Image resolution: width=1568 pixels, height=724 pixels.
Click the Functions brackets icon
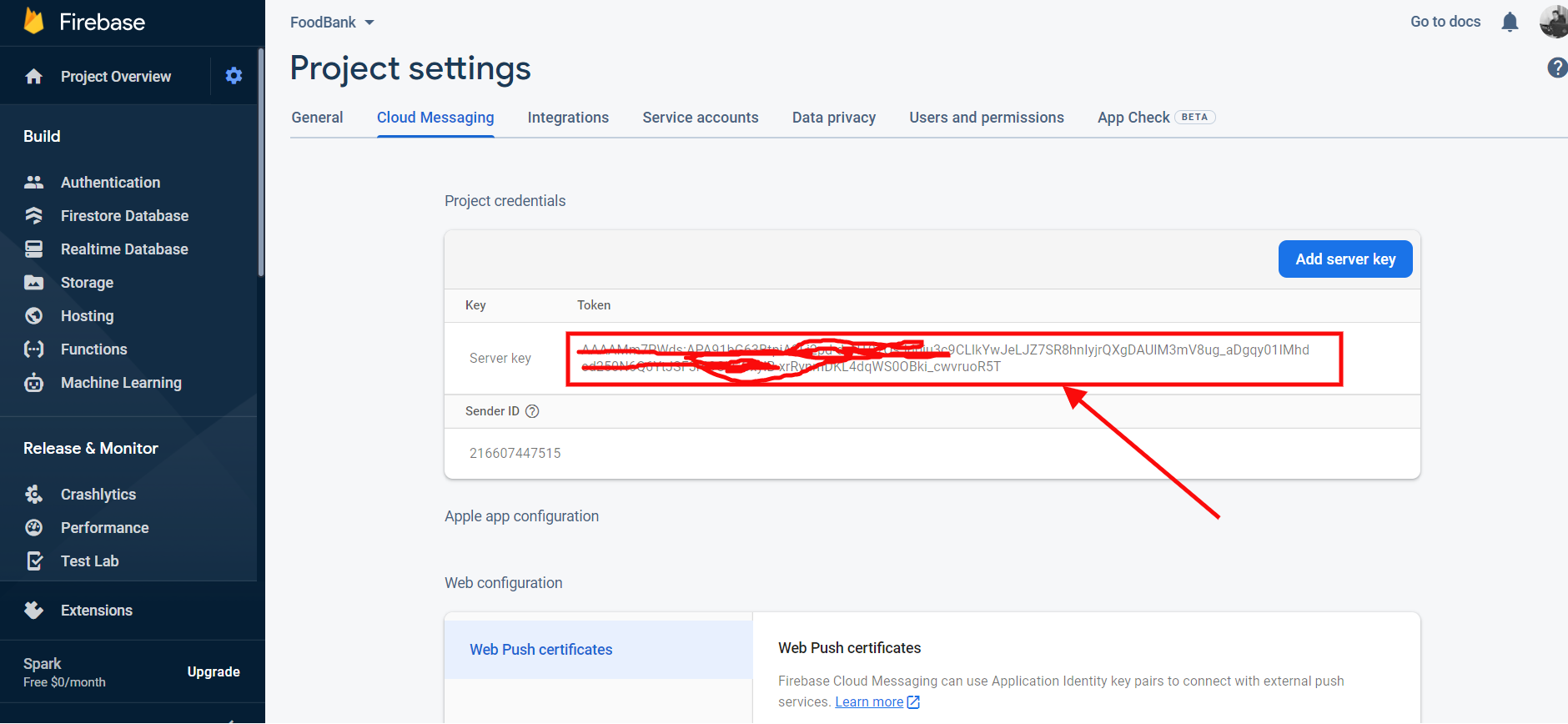click(x=34, y=349)
